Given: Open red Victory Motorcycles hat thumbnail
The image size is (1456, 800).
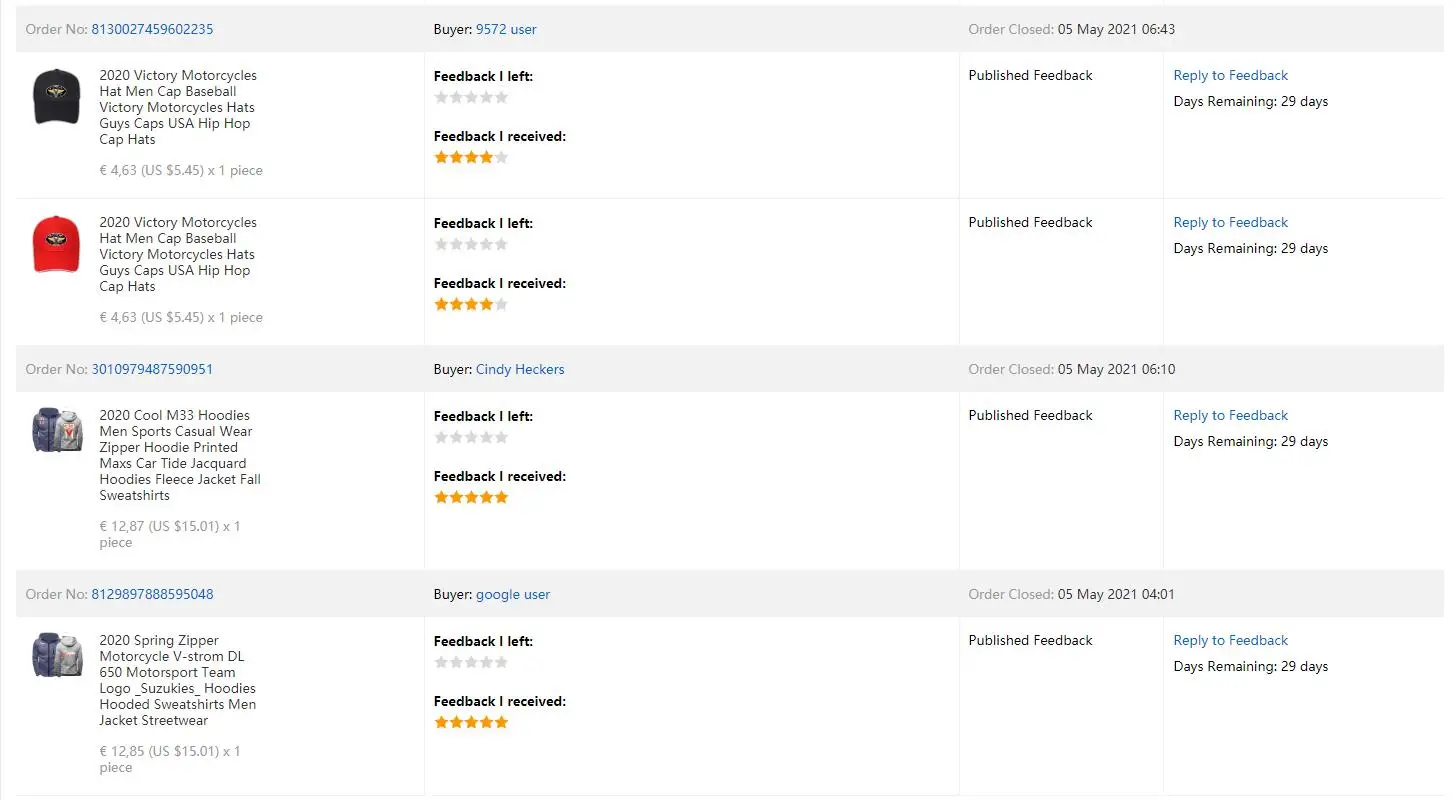Looking at the screenshot, I should click(57, 244).
